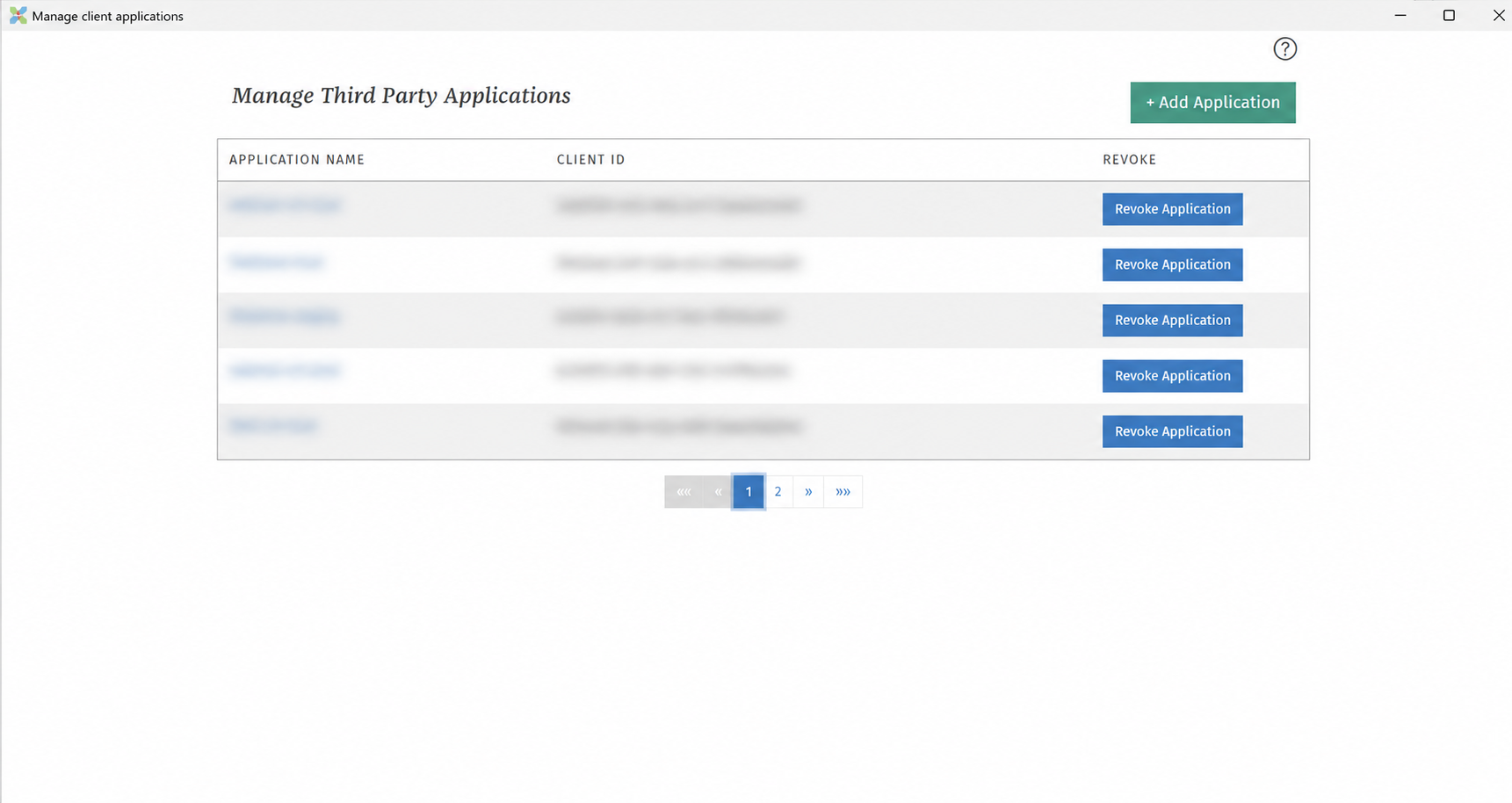
Task: Click the REVOKE column header
Action: coord(1129,160)
